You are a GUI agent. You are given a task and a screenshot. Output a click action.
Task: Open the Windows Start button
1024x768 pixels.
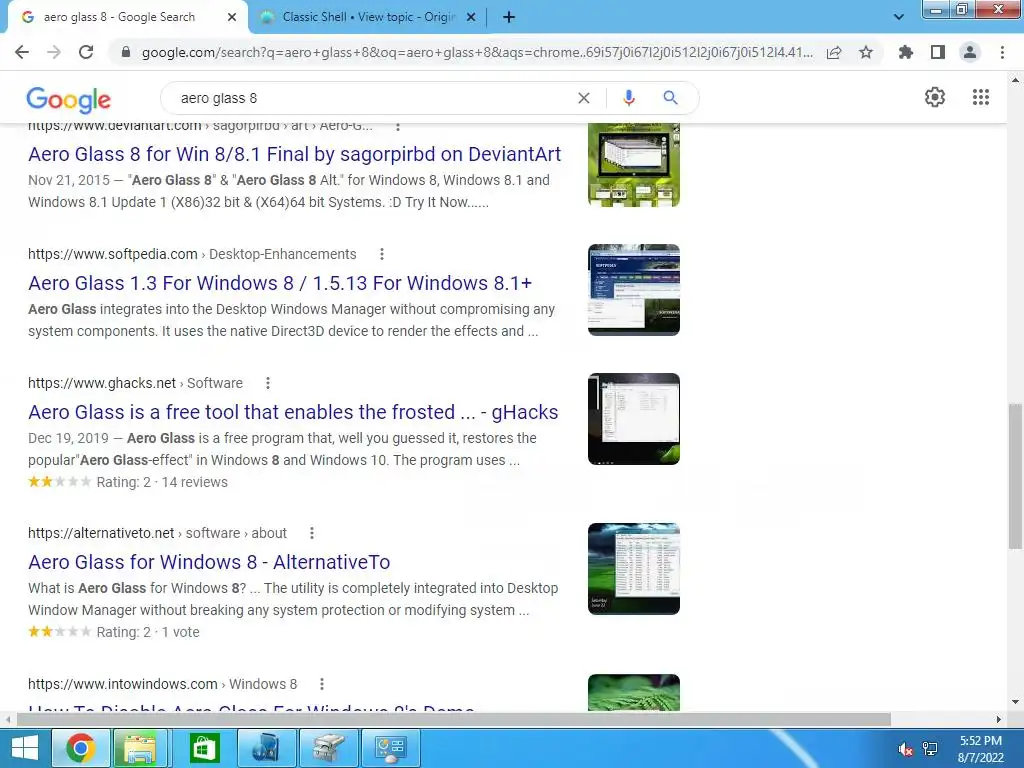25,748
